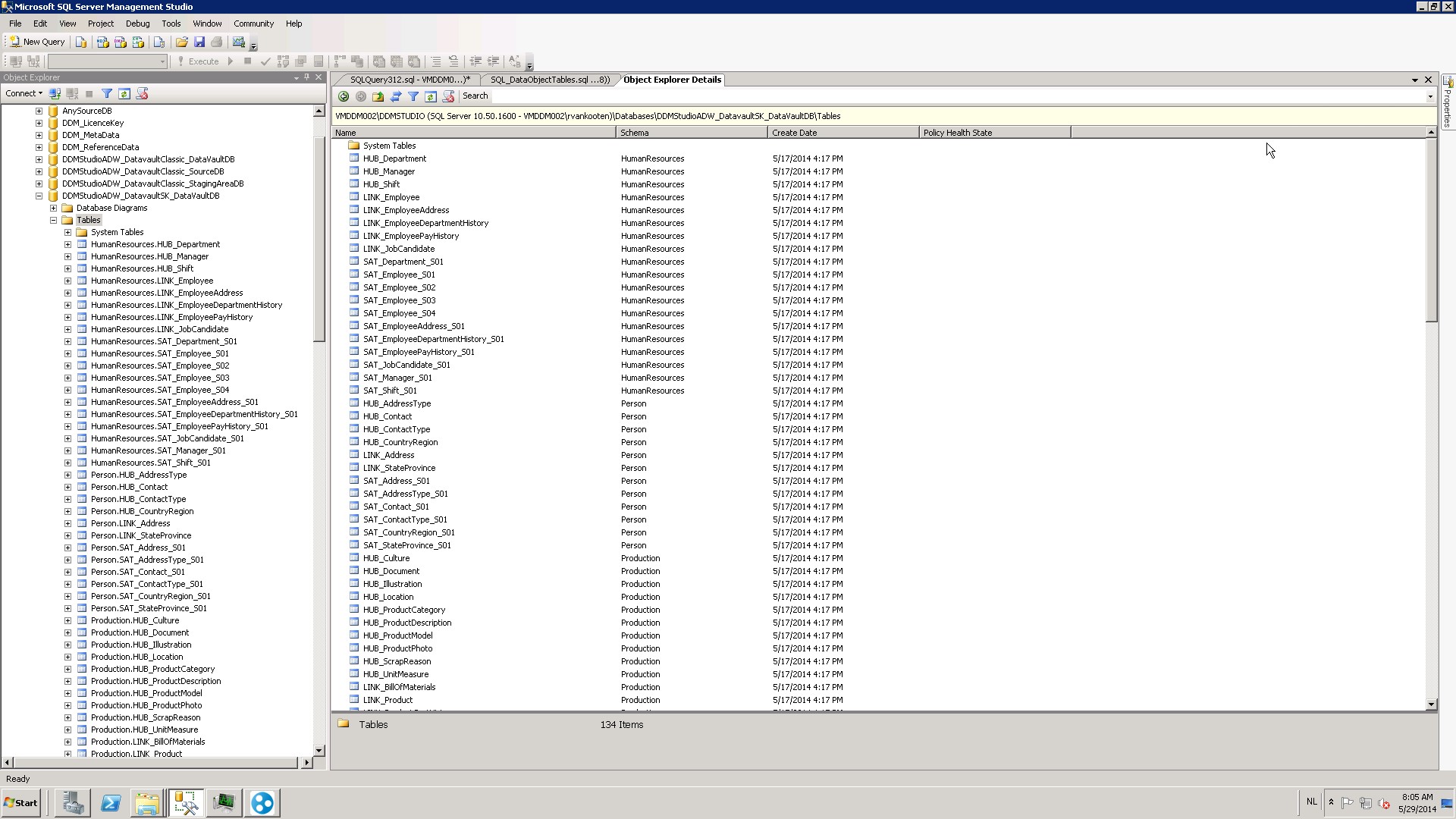The width and height of the screenshot is (1456, 819).
Task: Select the HUB_ProductPhoto row in details
Action: [x=397, y=648]
